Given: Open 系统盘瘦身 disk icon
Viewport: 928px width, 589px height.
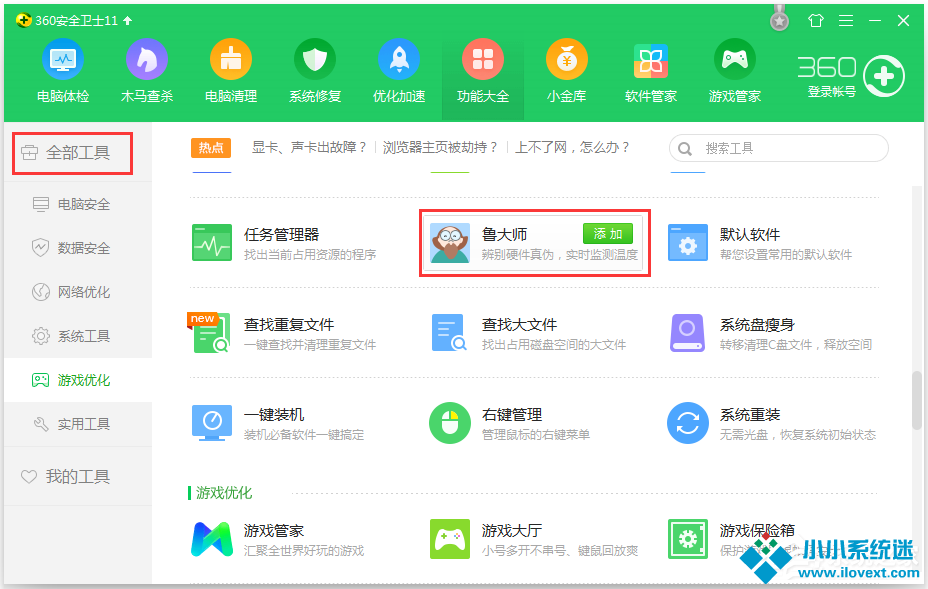Looking at the screenshot, I should (x=687, y=333).
